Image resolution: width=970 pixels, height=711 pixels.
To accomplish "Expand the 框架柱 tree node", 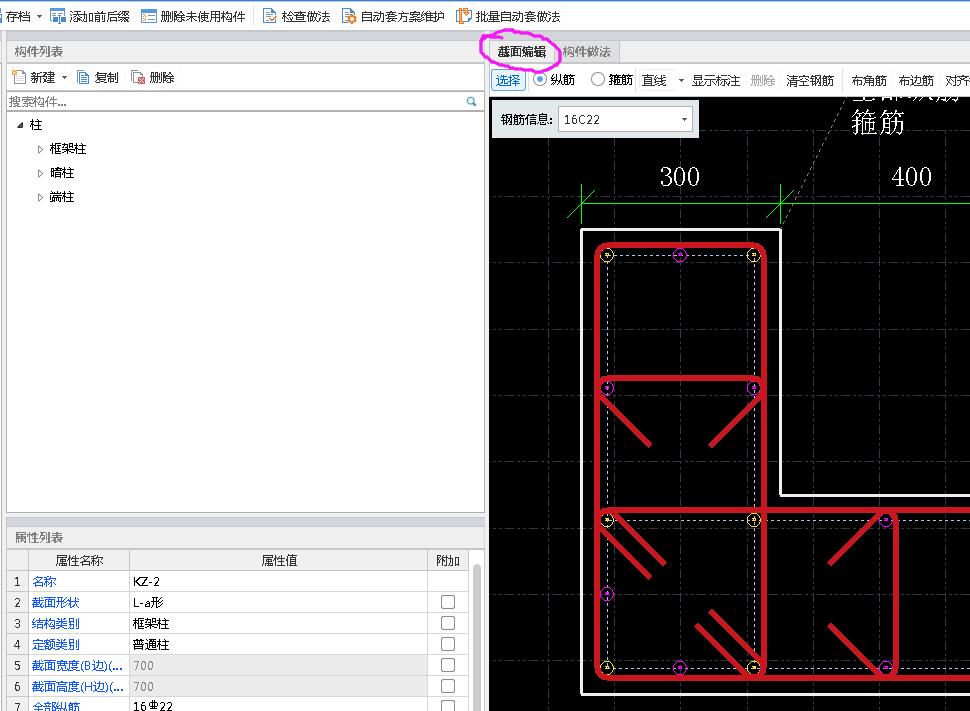I will coord(40,149).
